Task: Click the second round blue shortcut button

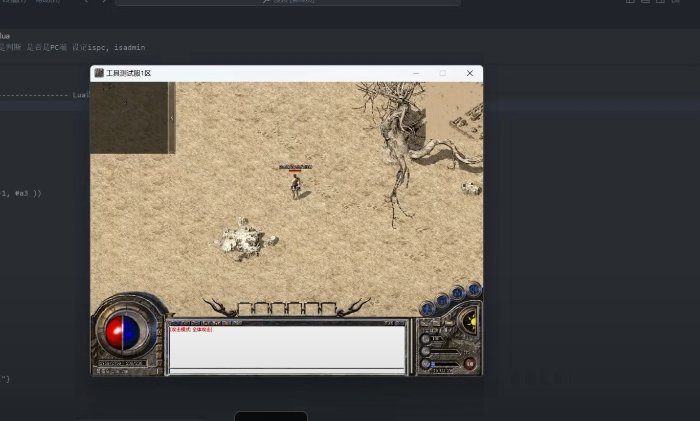Action: (442, 300)
